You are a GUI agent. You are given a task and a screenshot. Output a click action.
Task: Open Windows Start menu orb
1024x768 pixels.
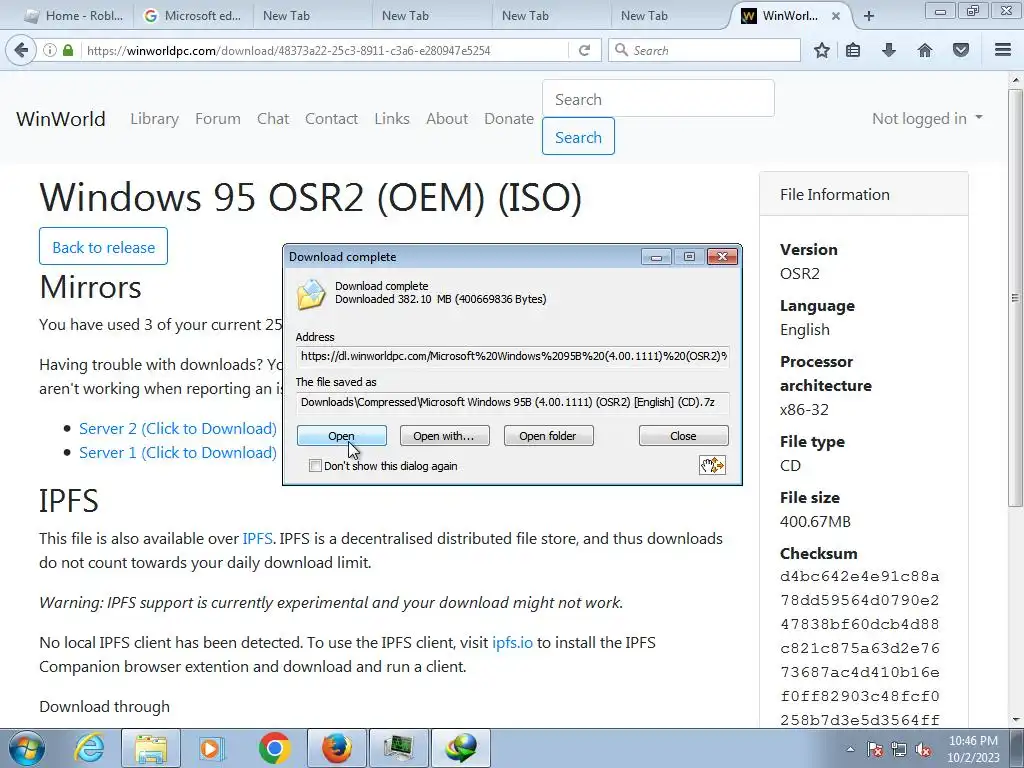tap(27, 748)
